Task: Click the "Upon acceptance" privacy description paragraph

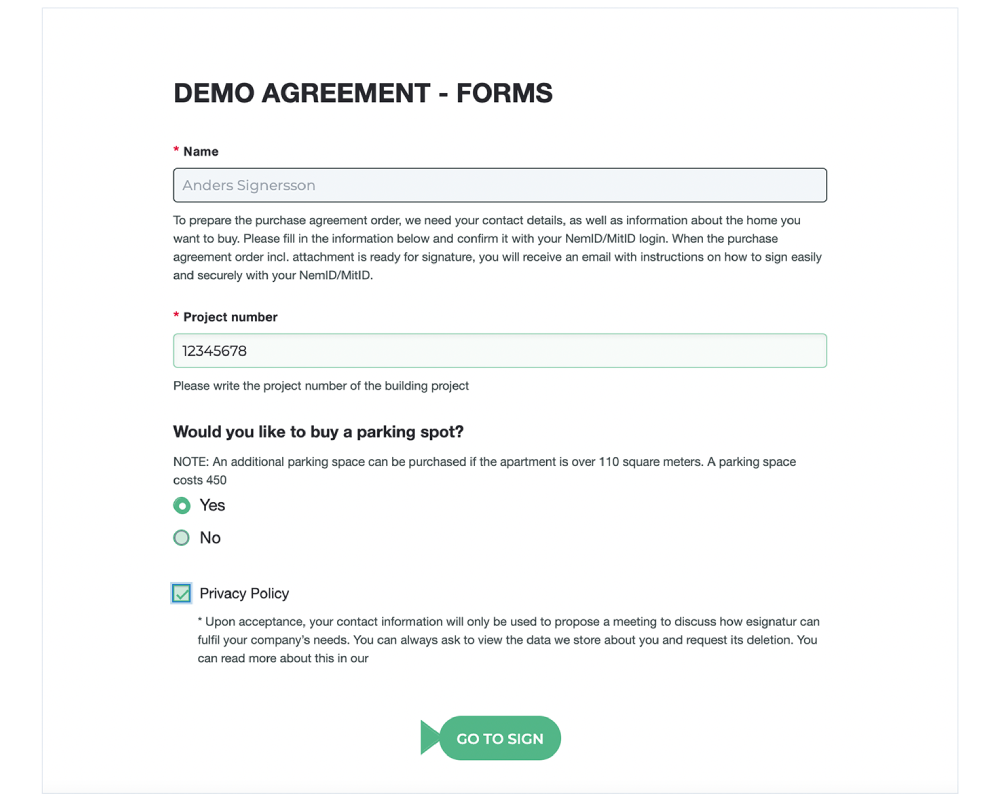Action: tap(508, 640)
